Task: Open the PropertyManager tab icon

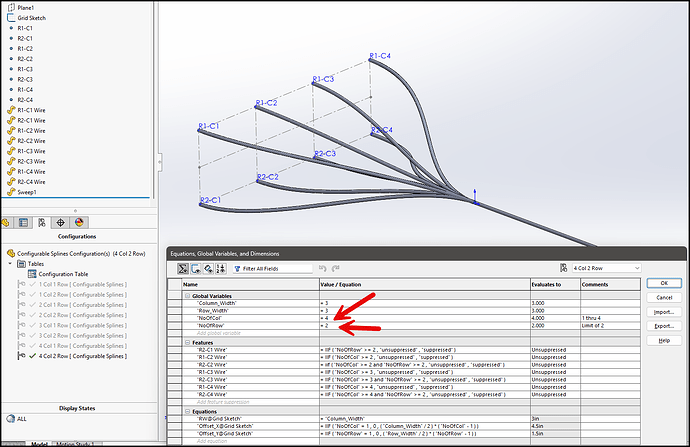Action: click(x=23, y=223)
